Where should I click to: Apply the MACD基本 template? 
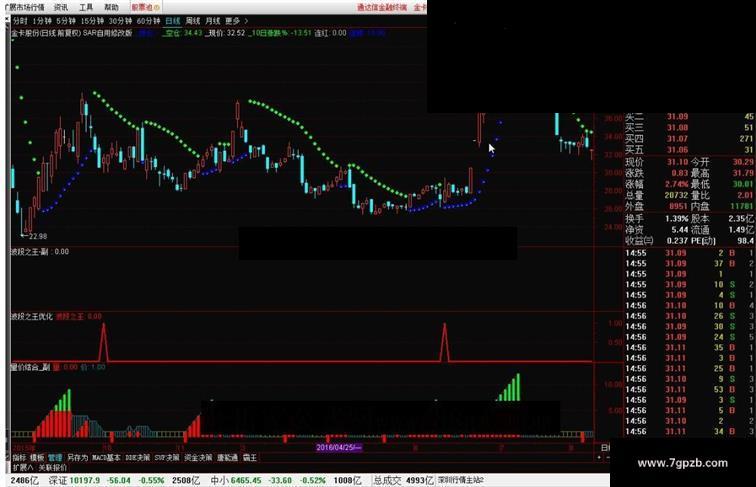point(106,458)
